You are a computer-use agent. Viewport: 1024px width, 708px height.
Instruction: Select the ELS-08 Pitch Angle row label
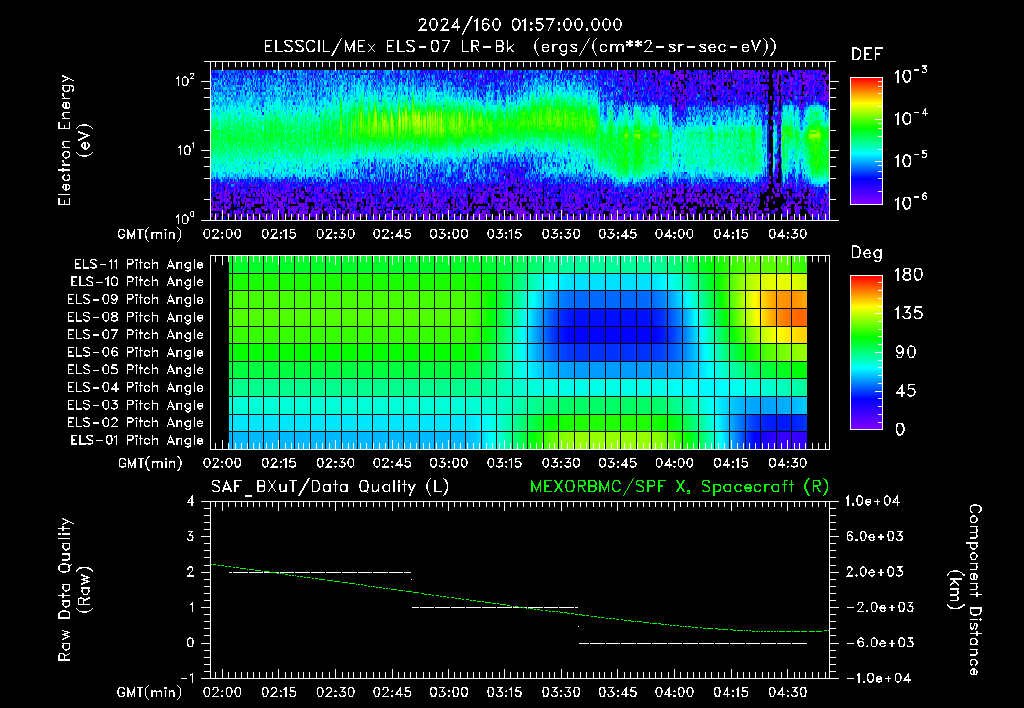(x=136, y=317)
